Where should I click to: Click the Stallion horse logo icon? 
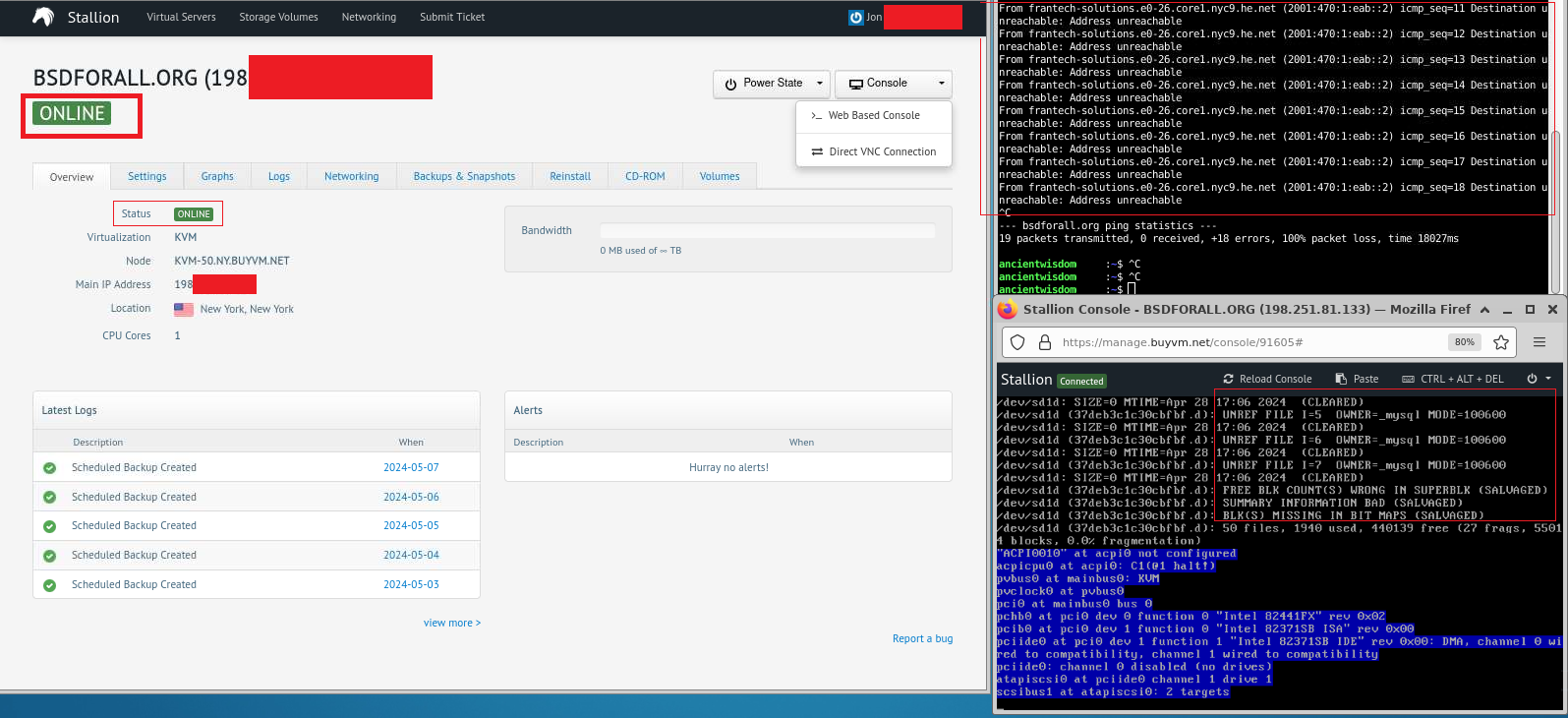tap(43, 17)
